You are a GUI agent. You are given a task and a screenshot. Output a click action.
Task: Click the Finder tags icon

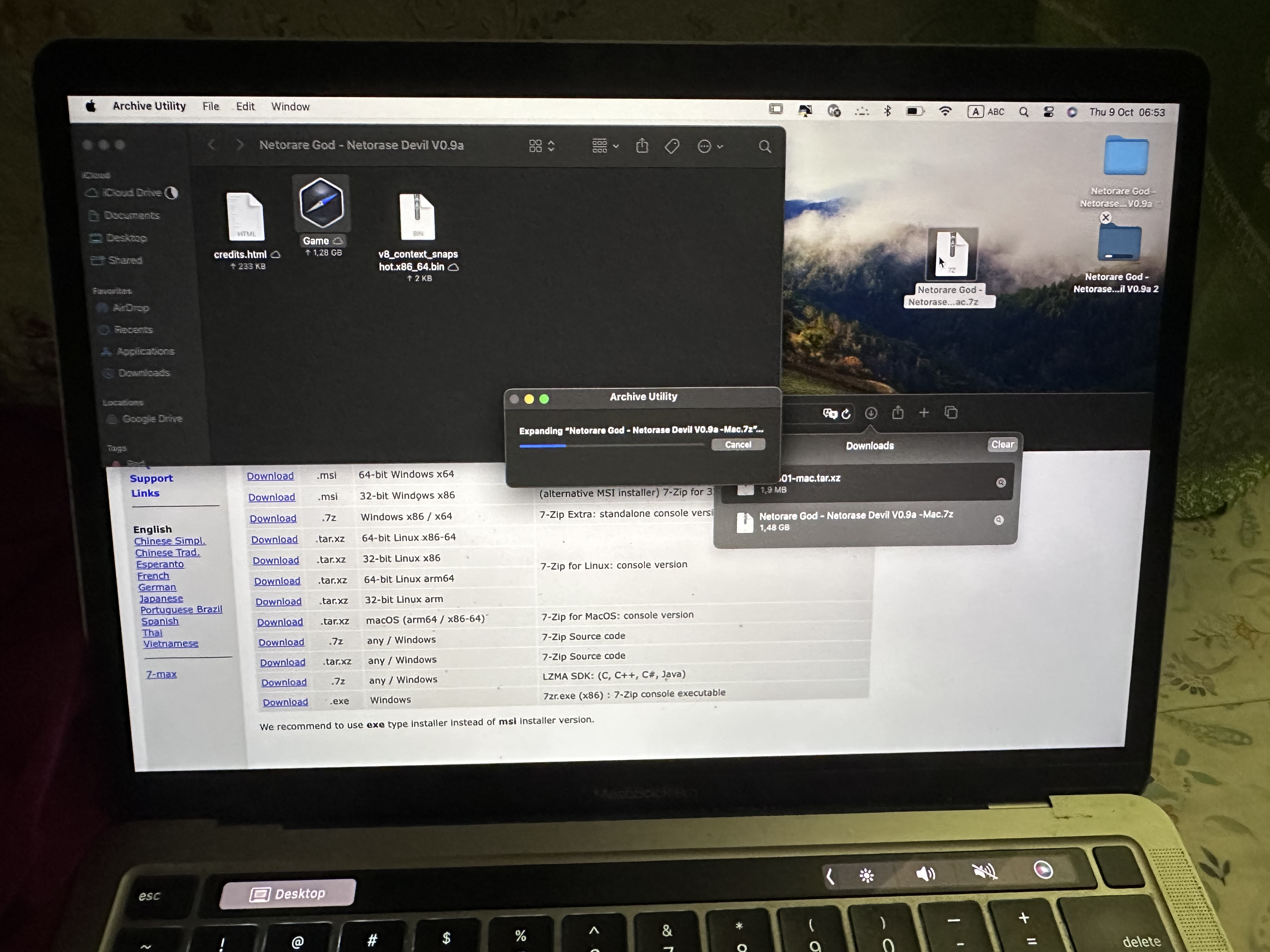point(672,146)
